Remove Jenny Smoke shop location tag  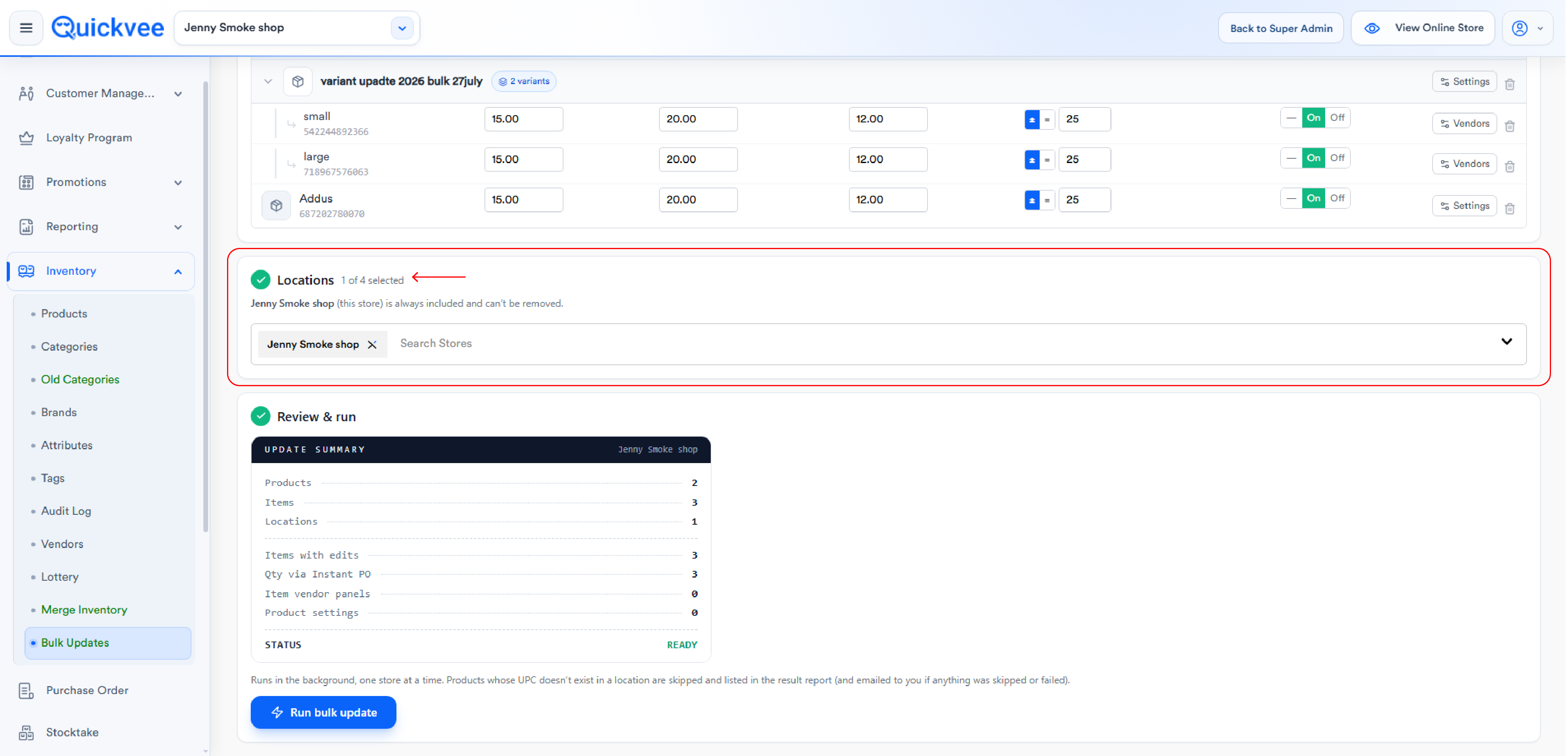click(x=372, y=345)
